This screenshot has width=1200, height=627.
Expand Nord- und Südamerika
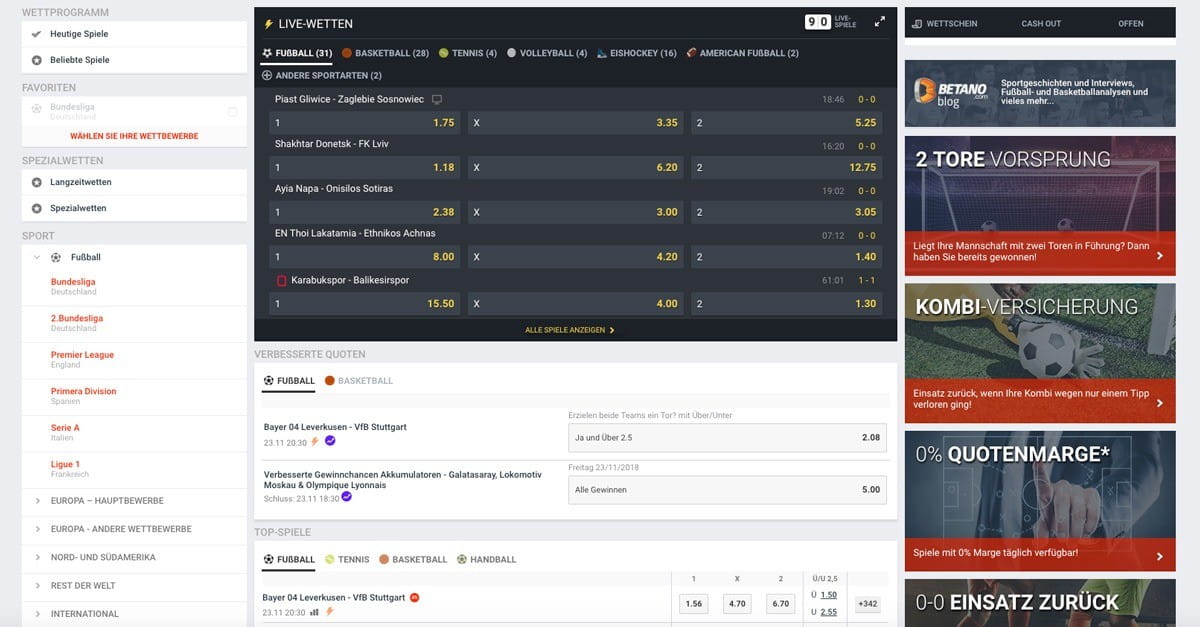[37, 557]
